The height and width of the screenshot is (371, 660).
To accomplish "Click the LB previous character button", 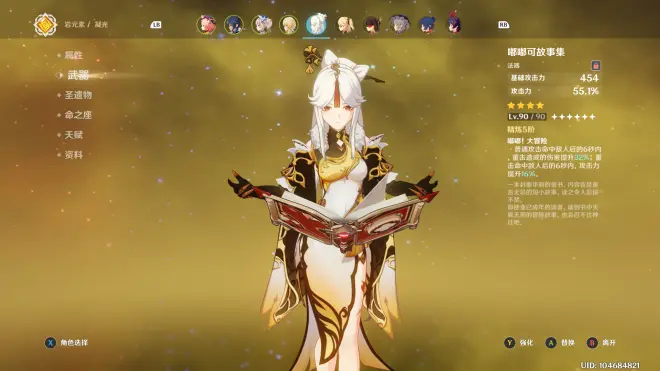I will (x=156, y=25).
